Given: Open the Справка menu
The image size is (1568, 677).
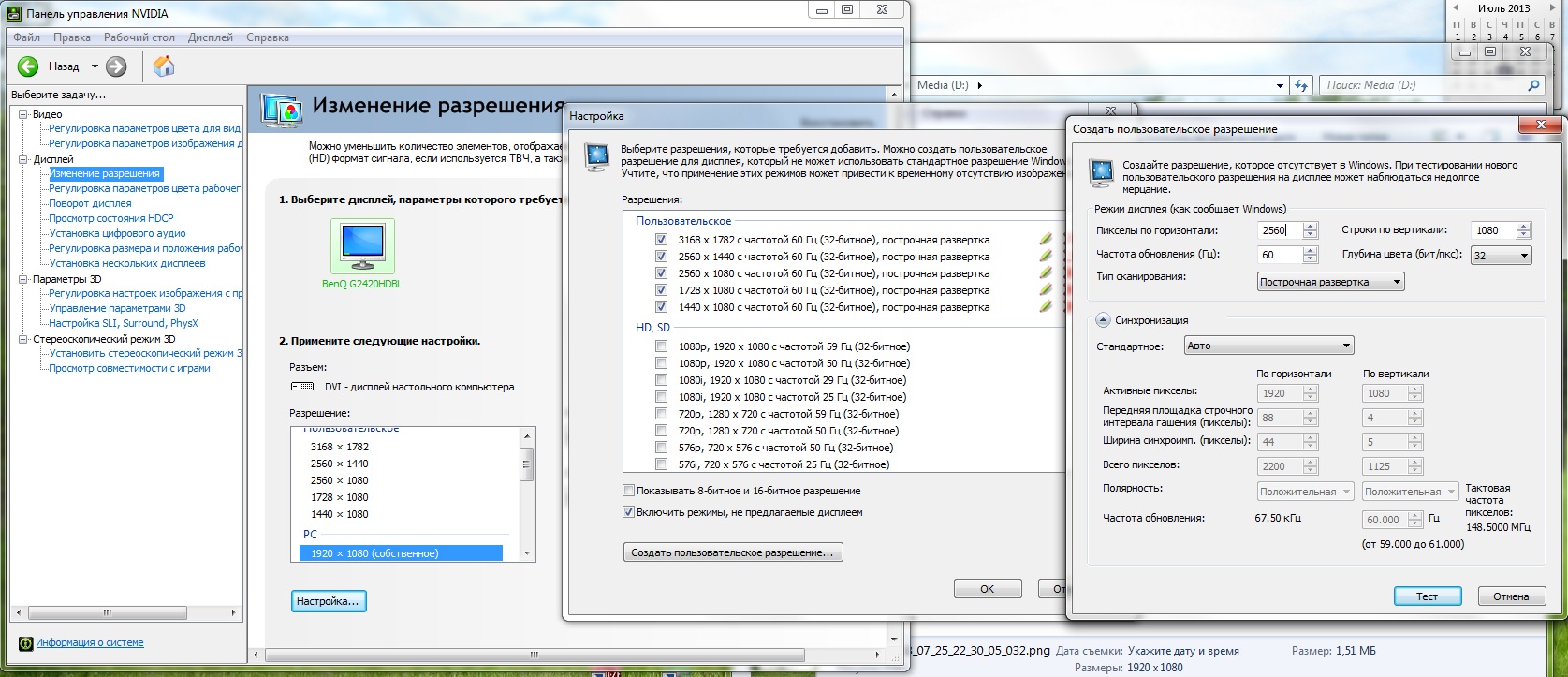Looking at the screenshot, I should point(268,37).
